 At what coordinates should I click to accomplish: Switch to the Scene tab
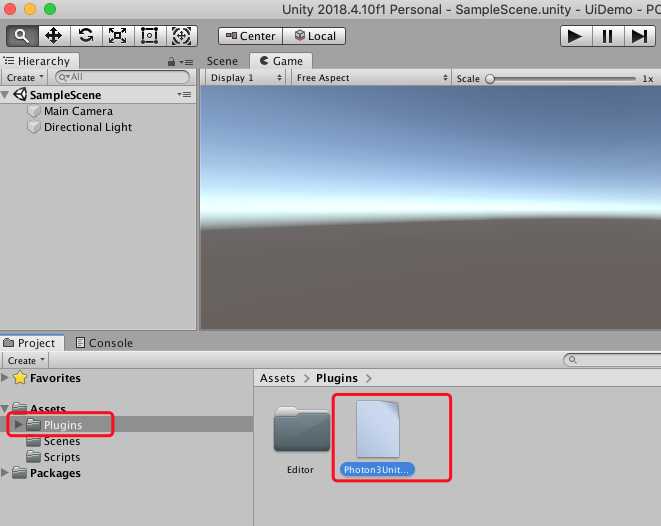click(x=222, y=62)
